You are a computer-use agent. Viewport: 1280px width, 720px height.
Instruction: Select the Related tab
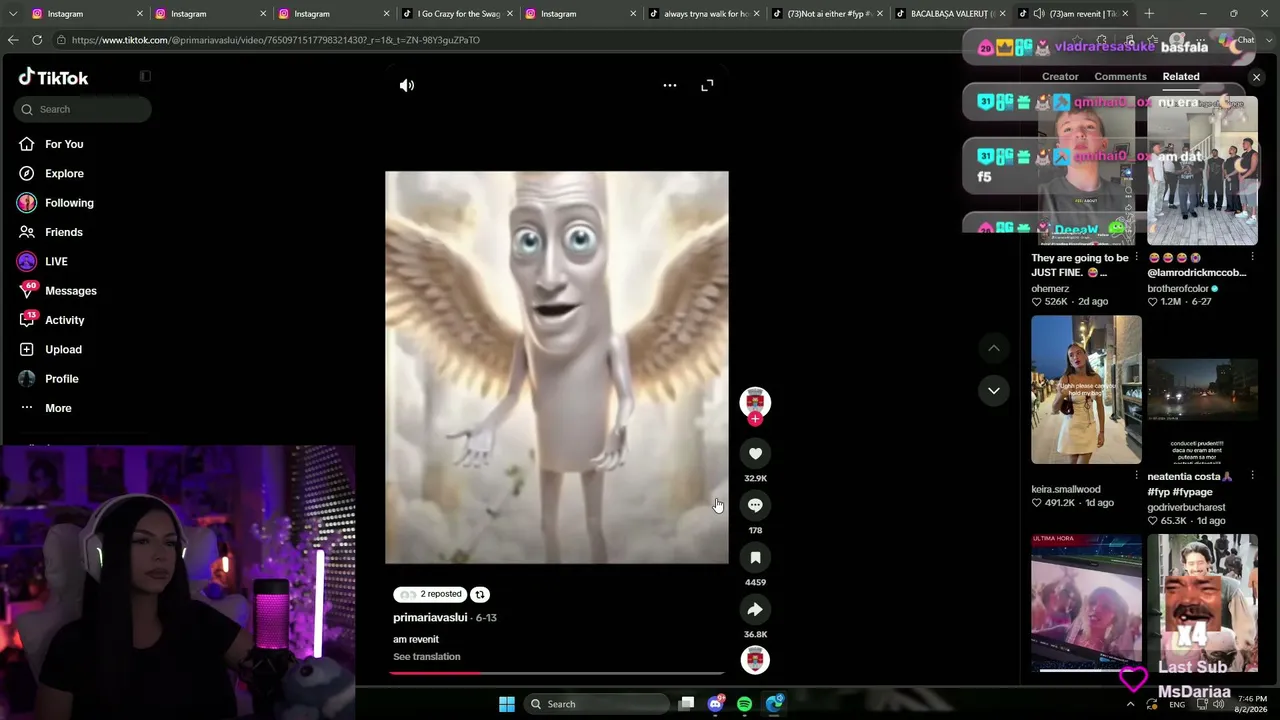click(x=1181, y=76)
